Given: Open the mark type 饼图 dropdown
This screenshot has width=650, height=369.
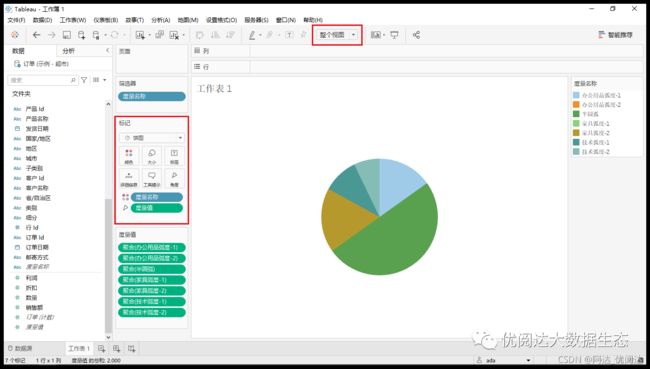Looking at the screenshot, I should [x=152, y=138].
